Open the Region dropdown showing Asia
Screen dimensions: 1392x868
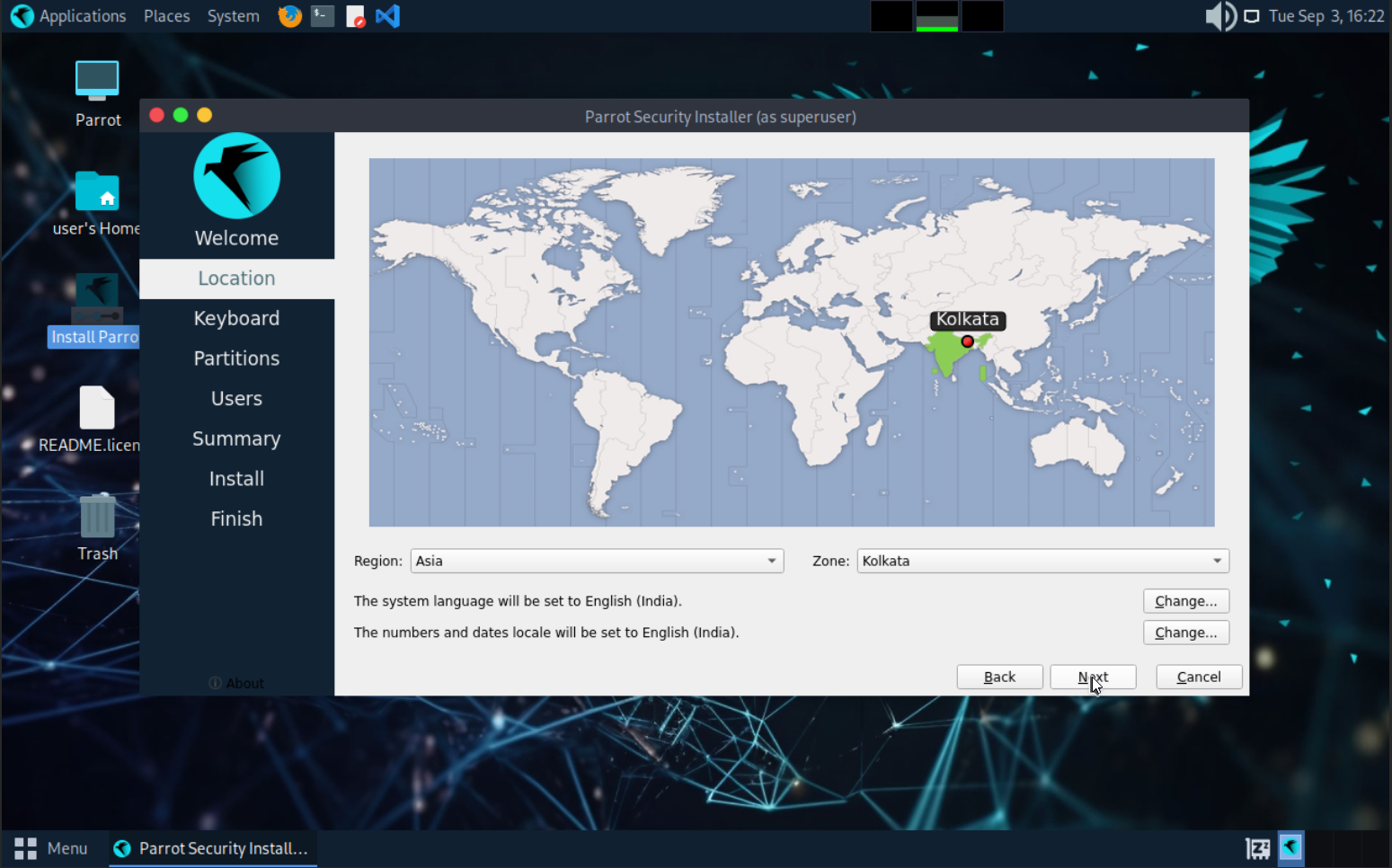597,561
